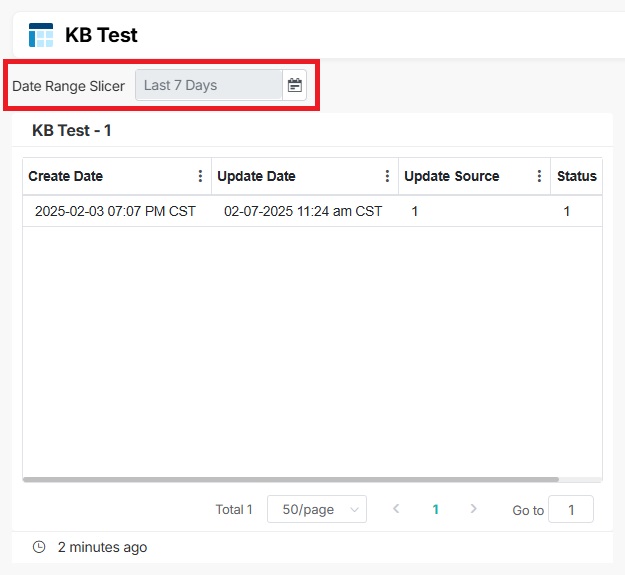Click the Status column header

click(576, 176)
